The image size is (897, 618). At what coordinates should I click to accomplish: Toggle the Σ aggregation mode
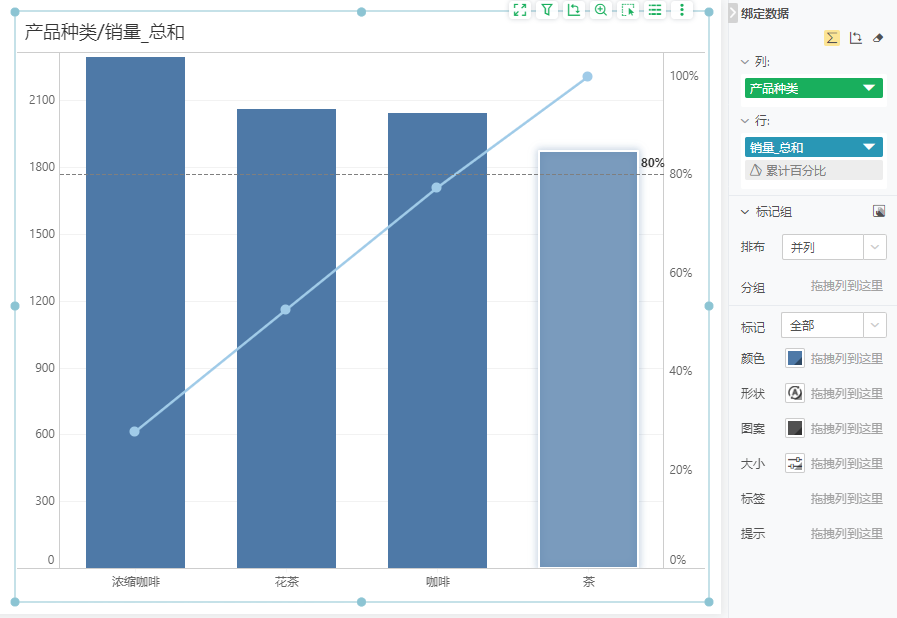point(833,37)
